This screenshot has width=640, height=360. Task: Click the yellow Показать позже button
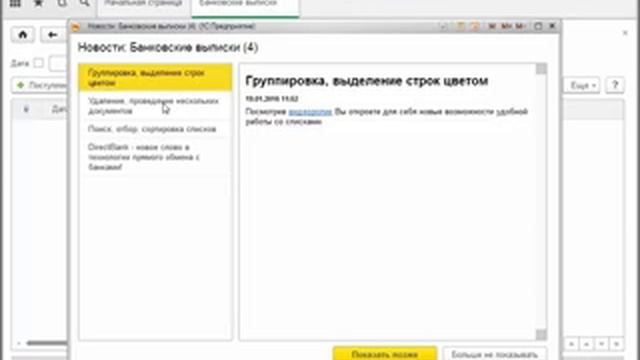(x=384, y=354)
